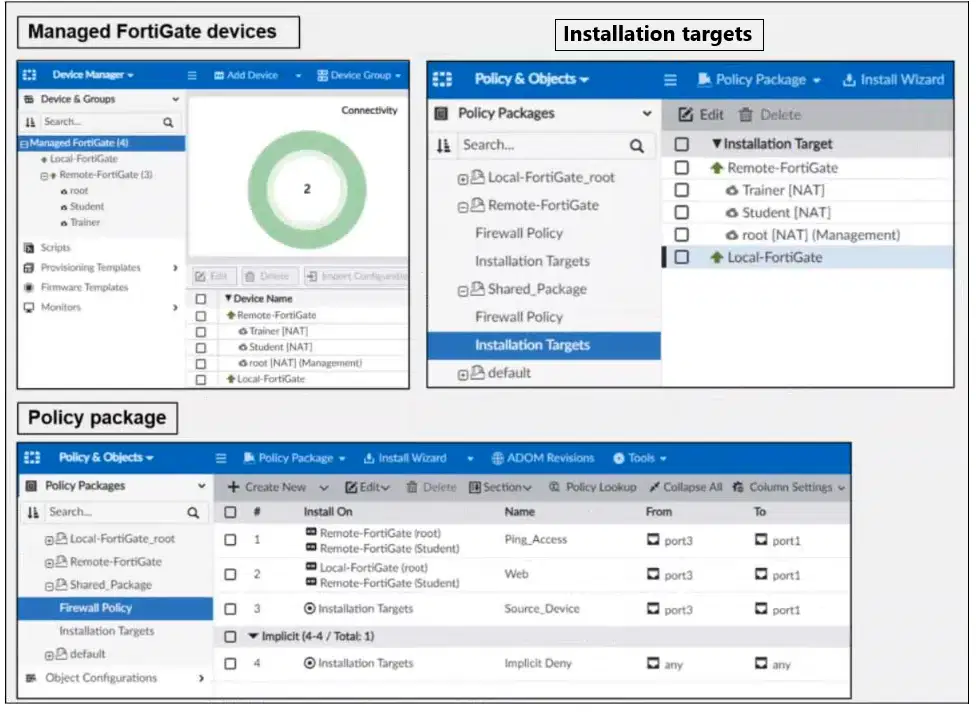Check root [NAT] (Management) target checkbox
The image size is (976, 712).
[682, 235]
